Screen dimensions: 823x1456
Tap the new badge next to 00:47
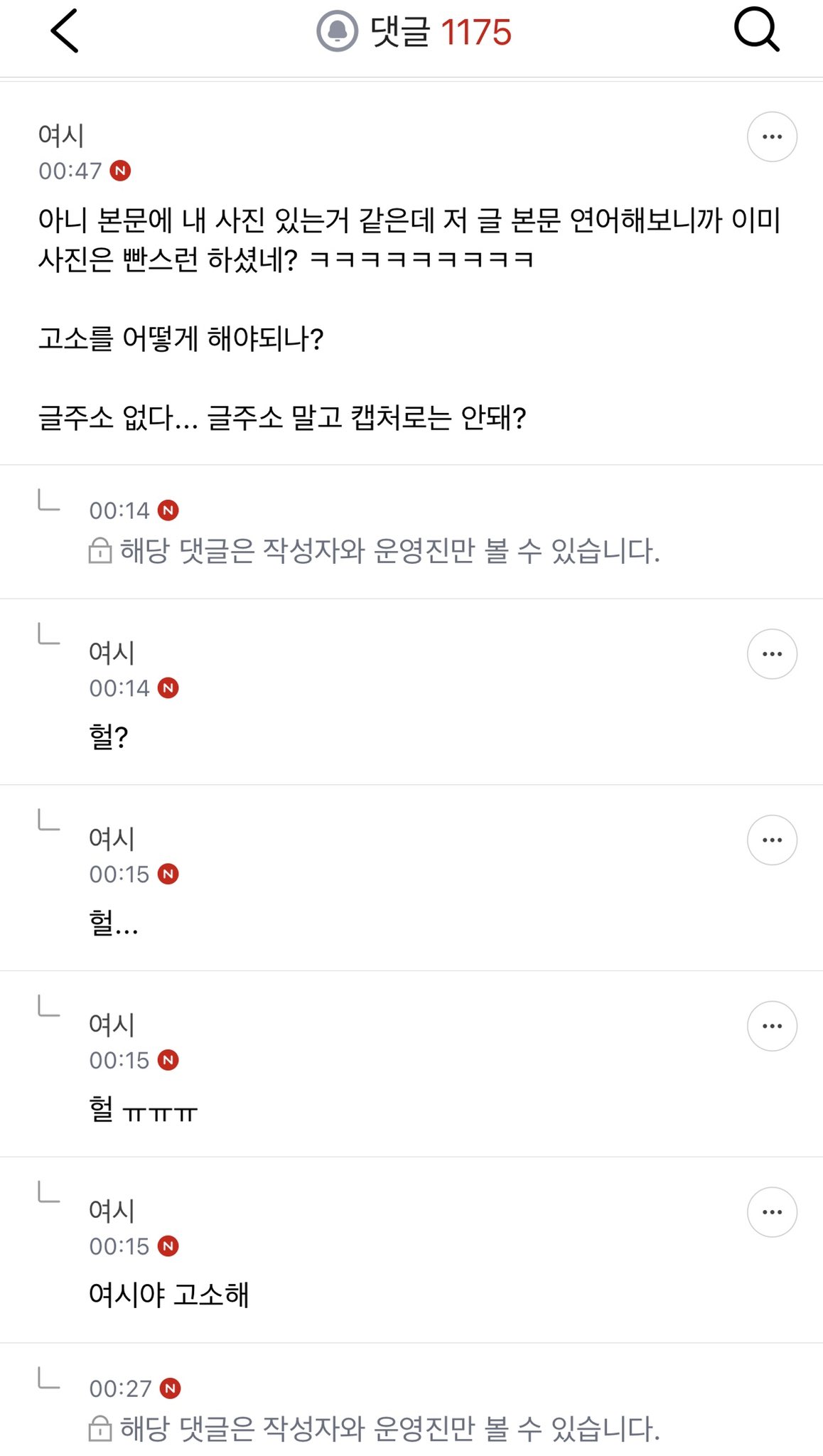[120, 171]
